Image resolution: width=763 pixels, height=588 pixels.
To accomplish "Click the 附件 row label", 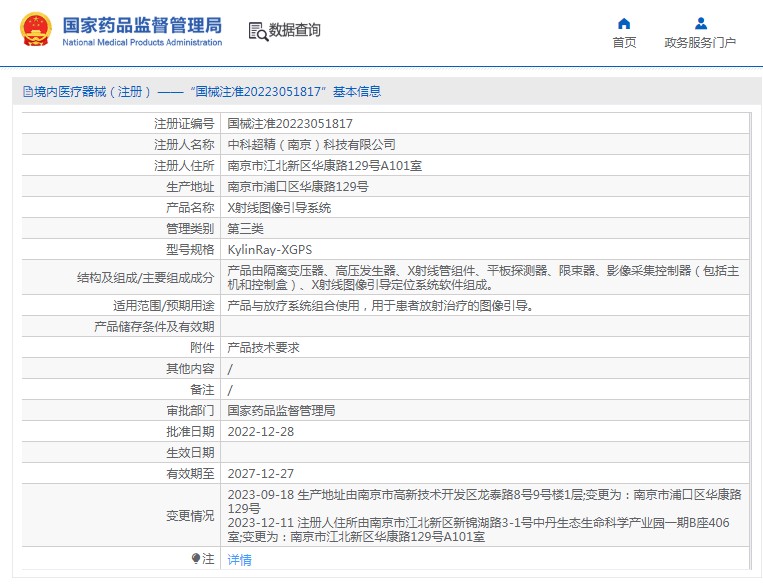I will click(202, 348).
